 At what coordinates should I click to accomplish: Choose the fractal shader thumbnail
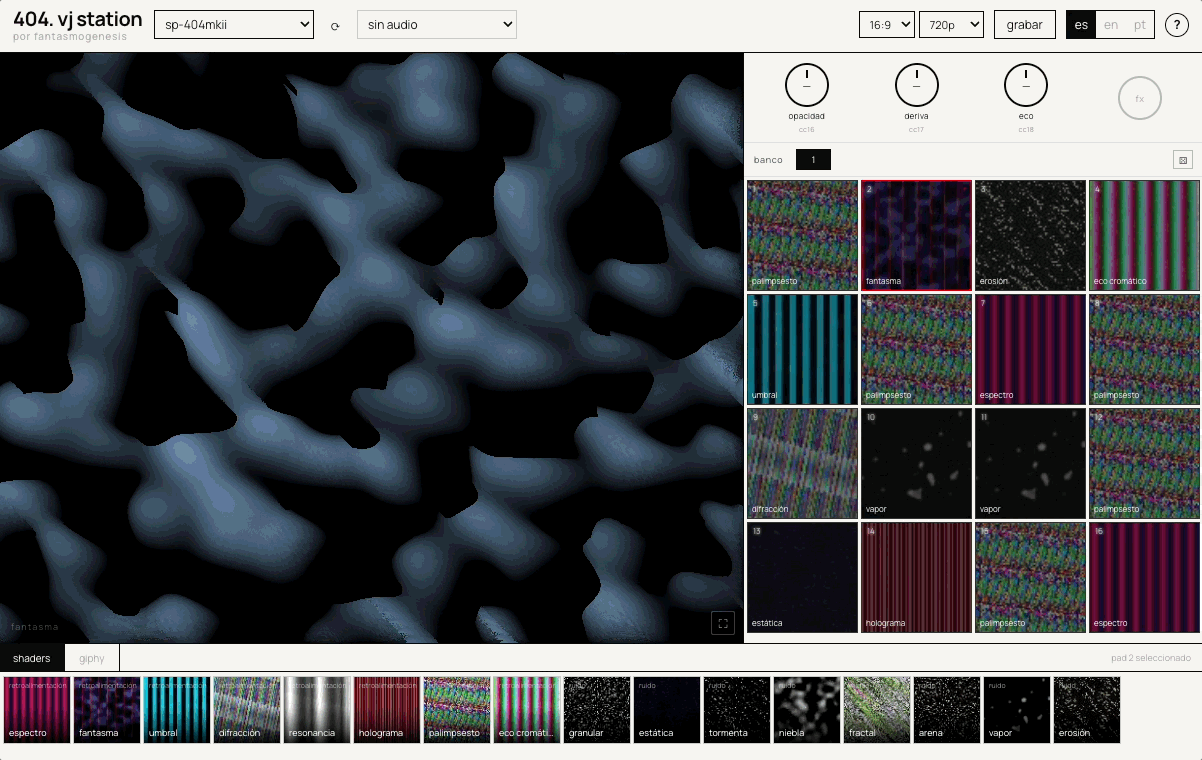point(876,710)
